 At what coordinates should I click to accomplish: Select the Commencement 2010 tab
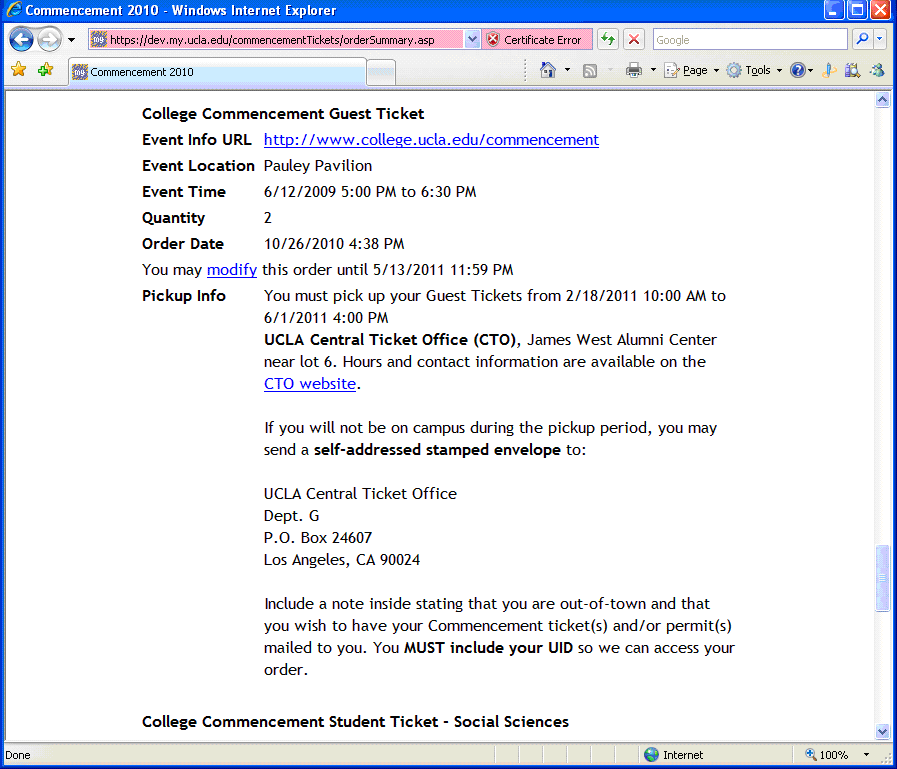coord(216,72)
